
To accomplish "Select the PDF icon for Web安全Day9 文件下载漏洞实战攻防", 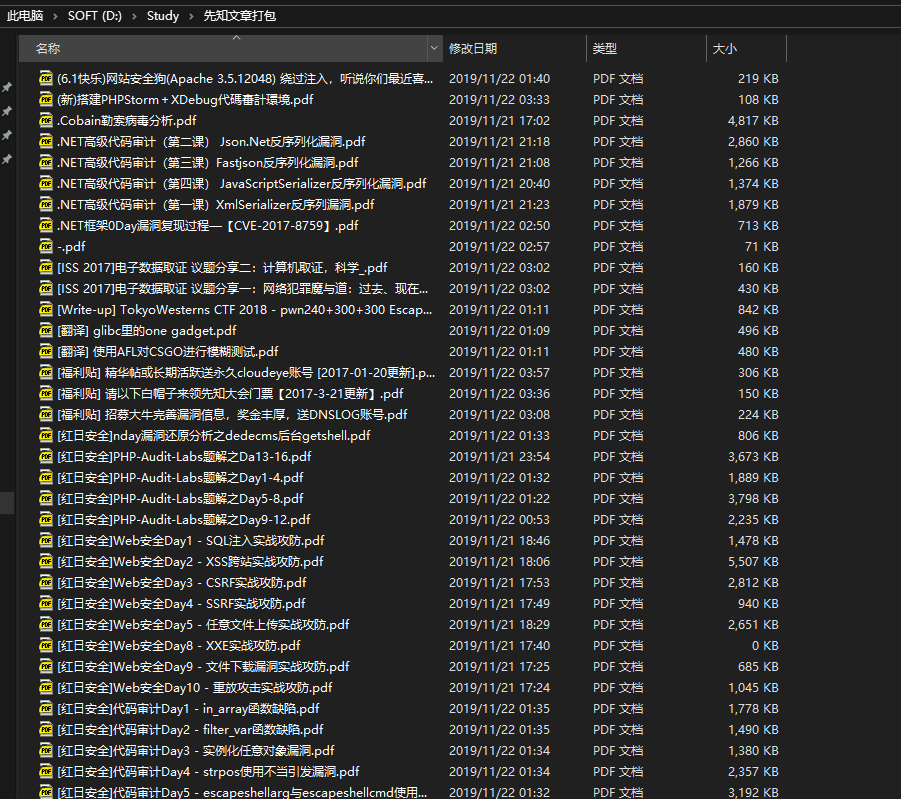I will [x=46, y=666].
